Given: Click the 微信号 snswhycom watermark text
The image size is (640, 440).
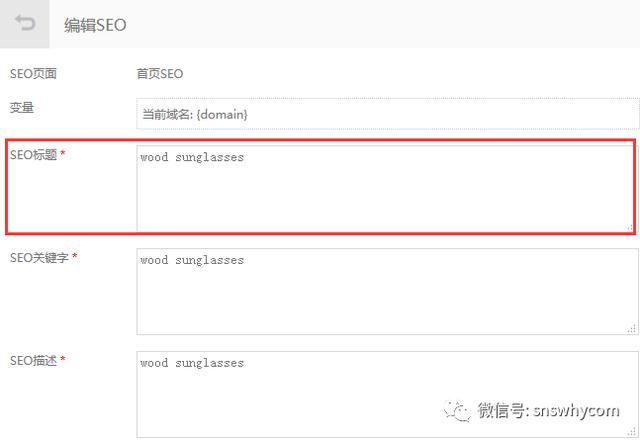Looking at the screenshot, I should 549,411.
